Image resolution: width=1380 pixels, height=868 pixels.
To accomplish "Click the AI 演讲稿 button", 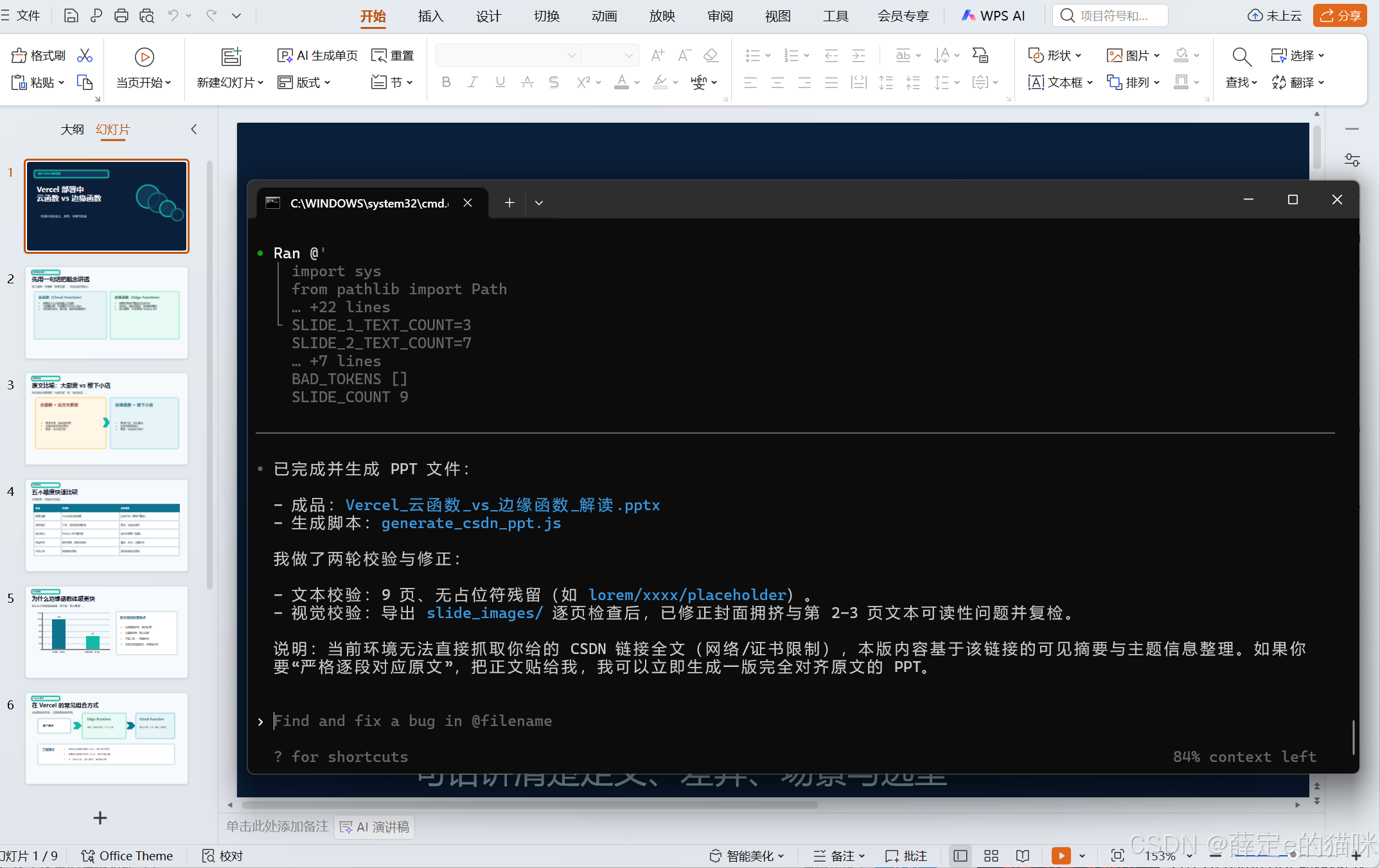I will click(x=375, y=827).
